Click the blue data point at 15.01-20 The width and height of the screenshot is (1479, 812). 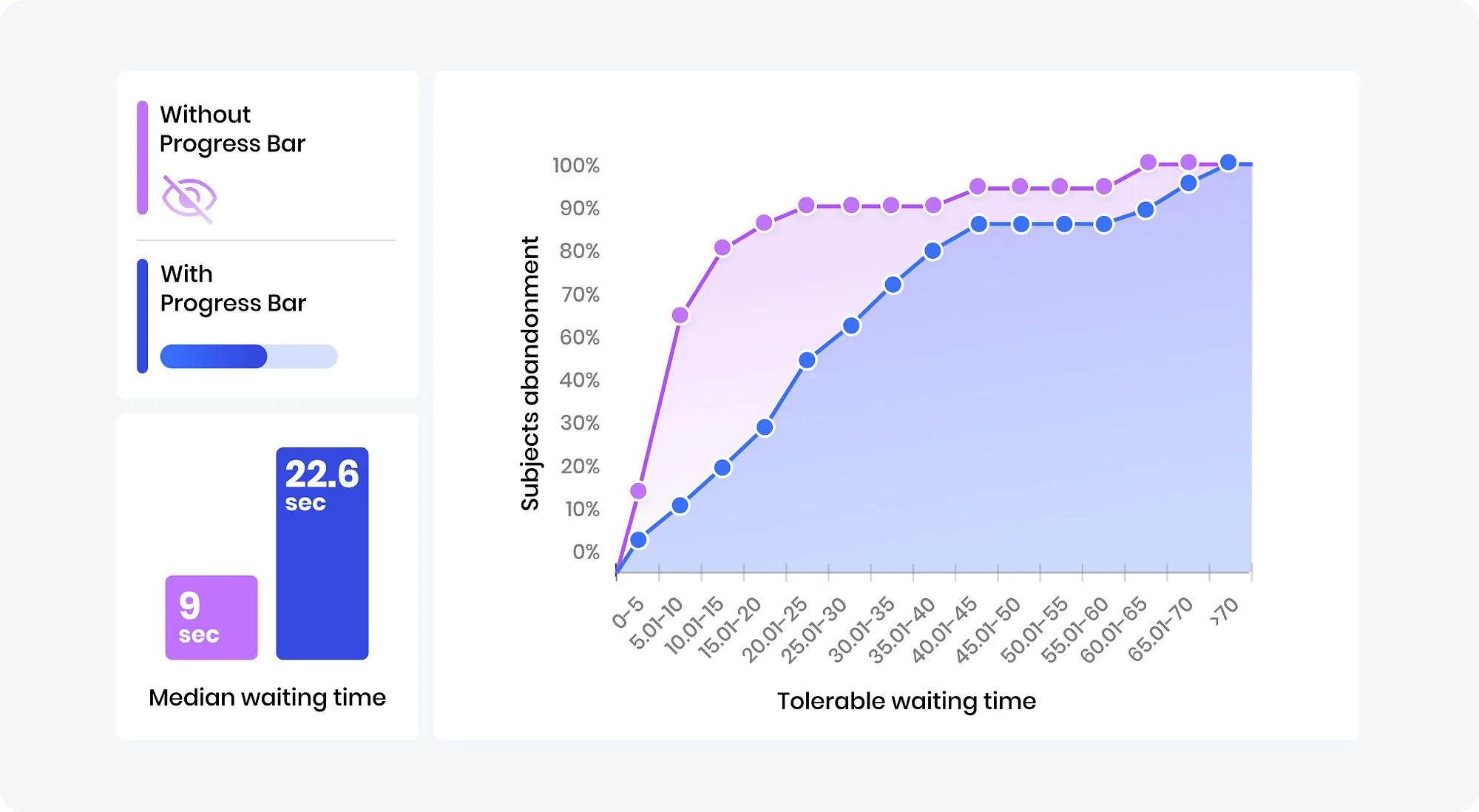pyautogui.click(x=765, y=427)
